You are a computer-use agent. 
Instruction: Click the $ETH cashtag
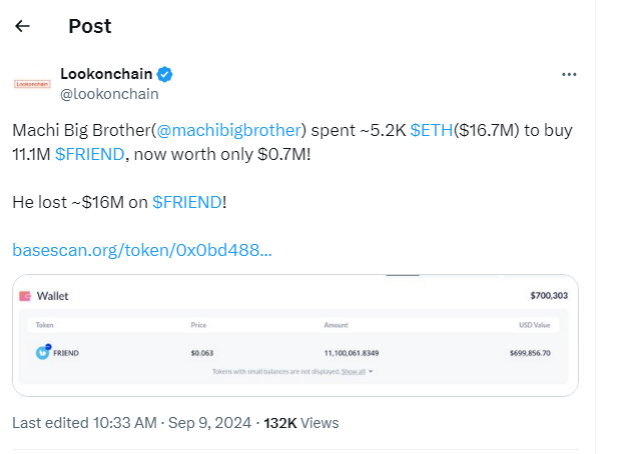coord(430,130)
